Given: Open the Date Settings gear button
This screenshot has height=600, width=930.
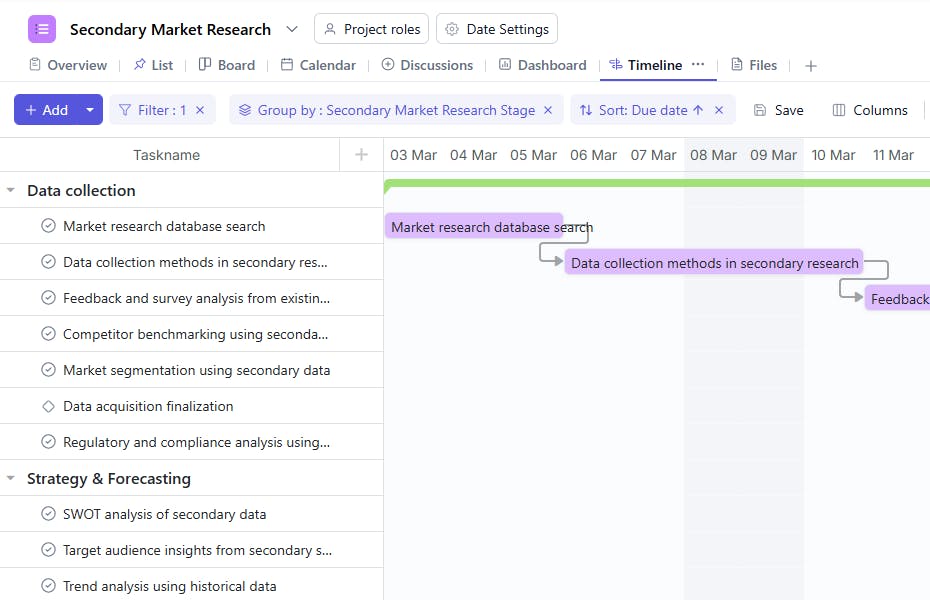Looking at the screenshot, I should click(497, 29).
